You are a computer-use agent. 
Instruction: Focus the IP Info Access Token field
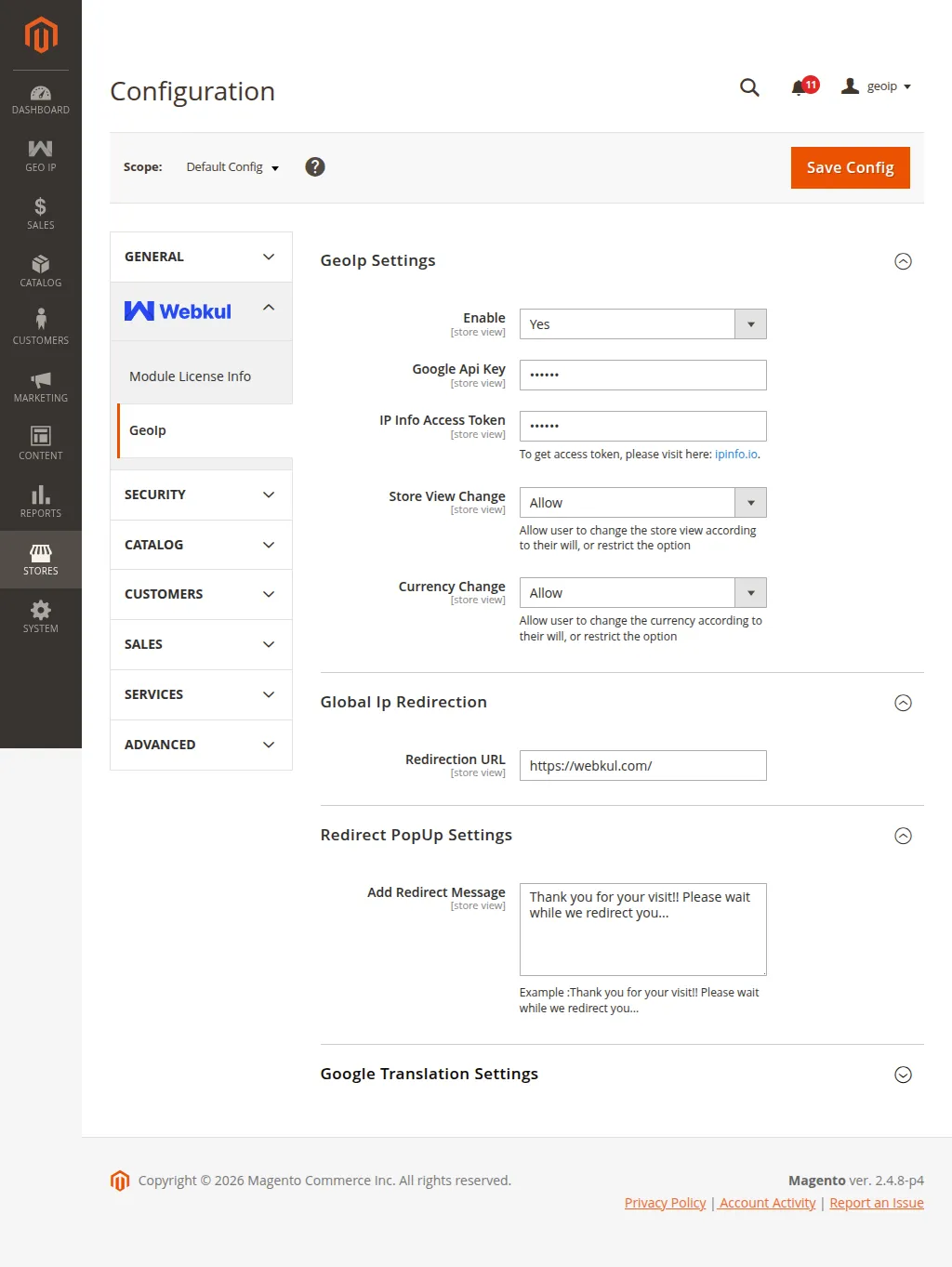pyautogui.click(x=642, y=427)
